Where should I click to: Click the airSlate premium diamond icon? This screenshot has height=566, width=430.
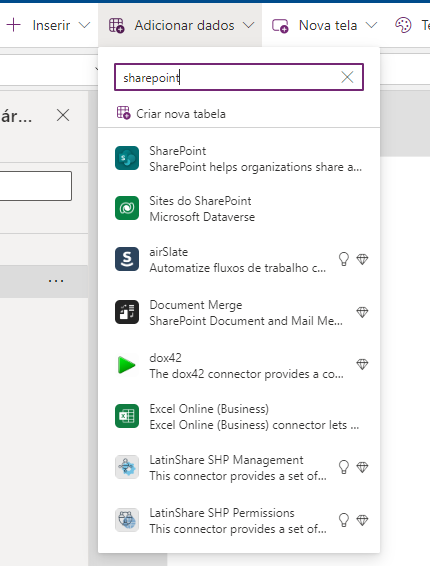pyautogui.click(x=362, y=259)
